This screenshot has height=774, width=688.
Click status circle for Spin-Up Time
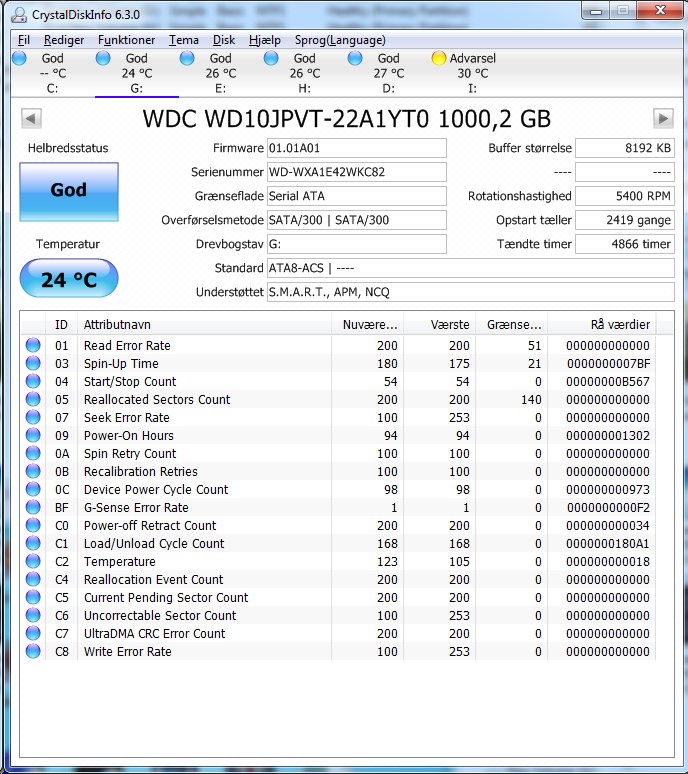tap(33, 363)
